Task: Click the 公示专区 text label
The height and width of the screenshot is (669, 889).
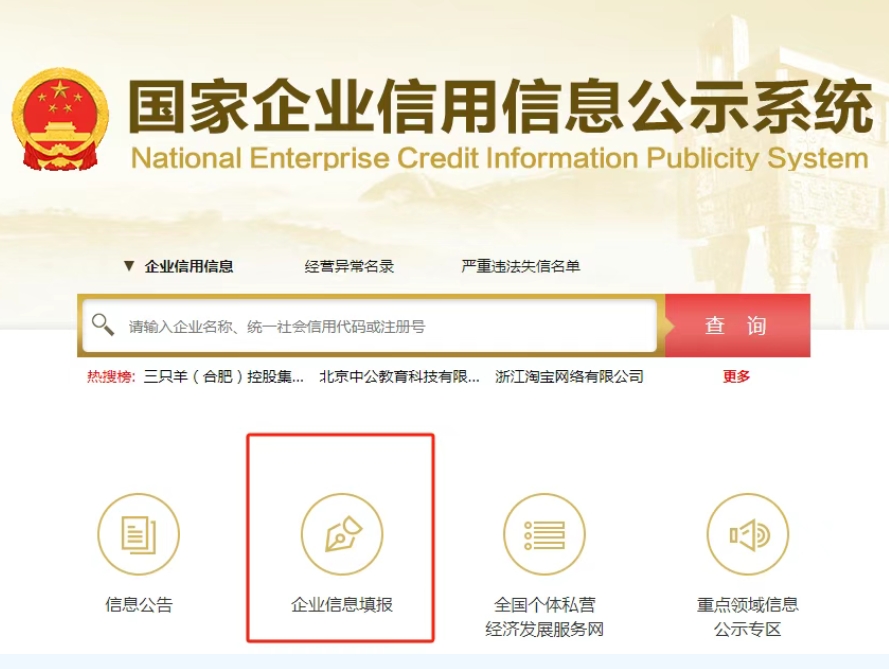Action: [748, 629]
